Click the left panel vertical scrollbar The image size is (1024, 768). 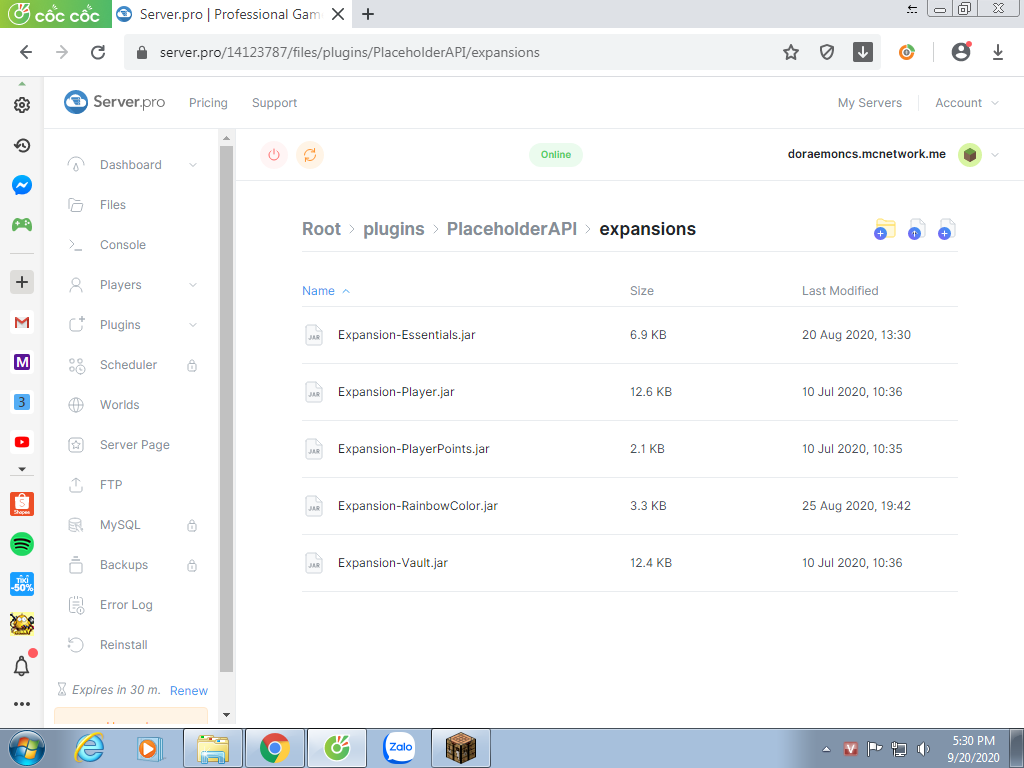coord(226,408)
